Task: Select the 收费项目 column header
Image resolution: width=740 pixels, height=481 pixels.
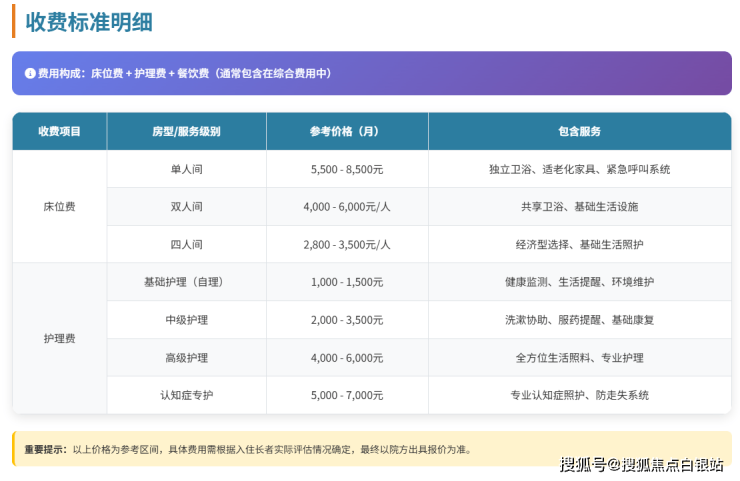Action: (59, 131)
